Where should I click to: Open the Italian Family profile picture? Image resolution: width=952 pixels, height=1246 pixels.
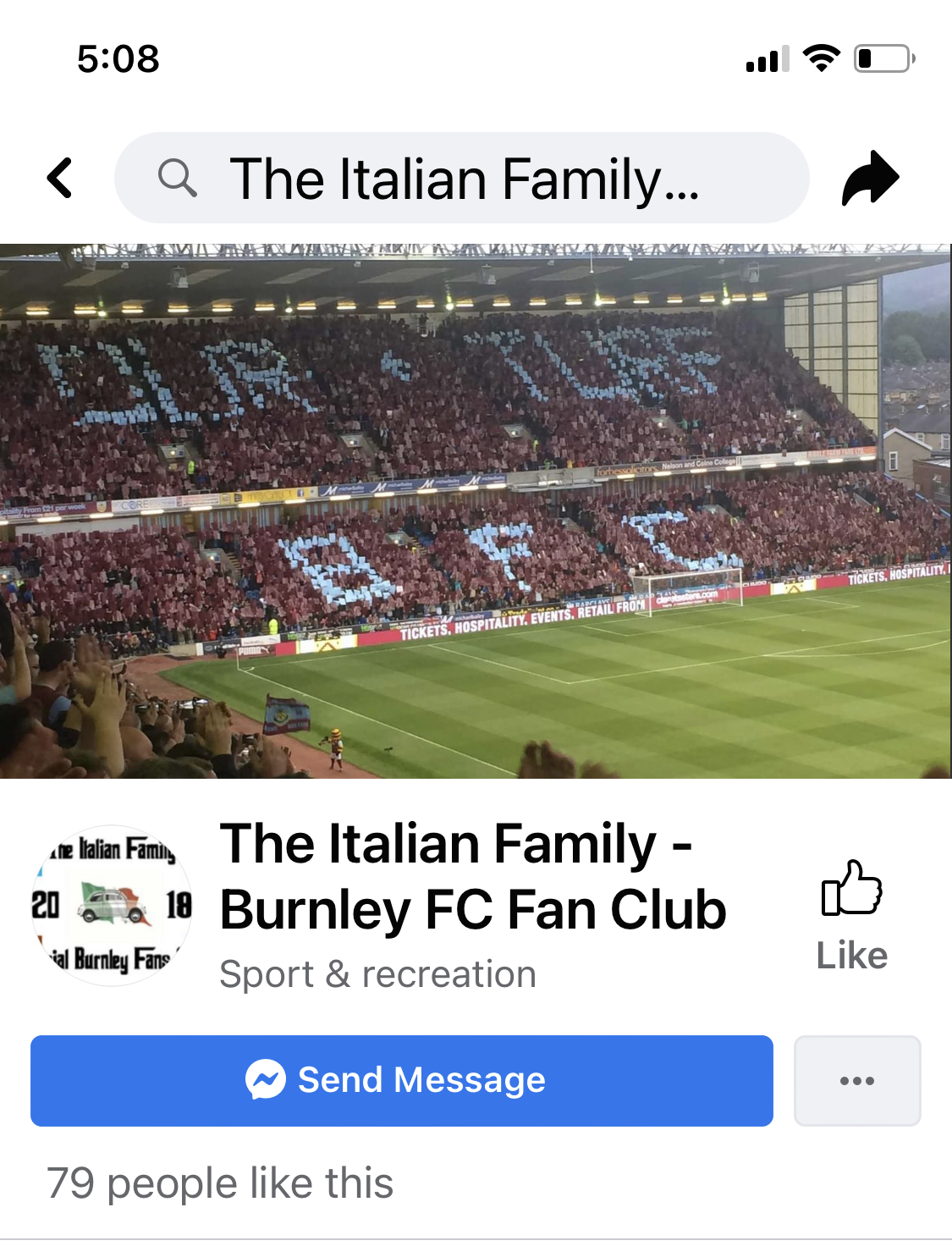click(112, 905)
